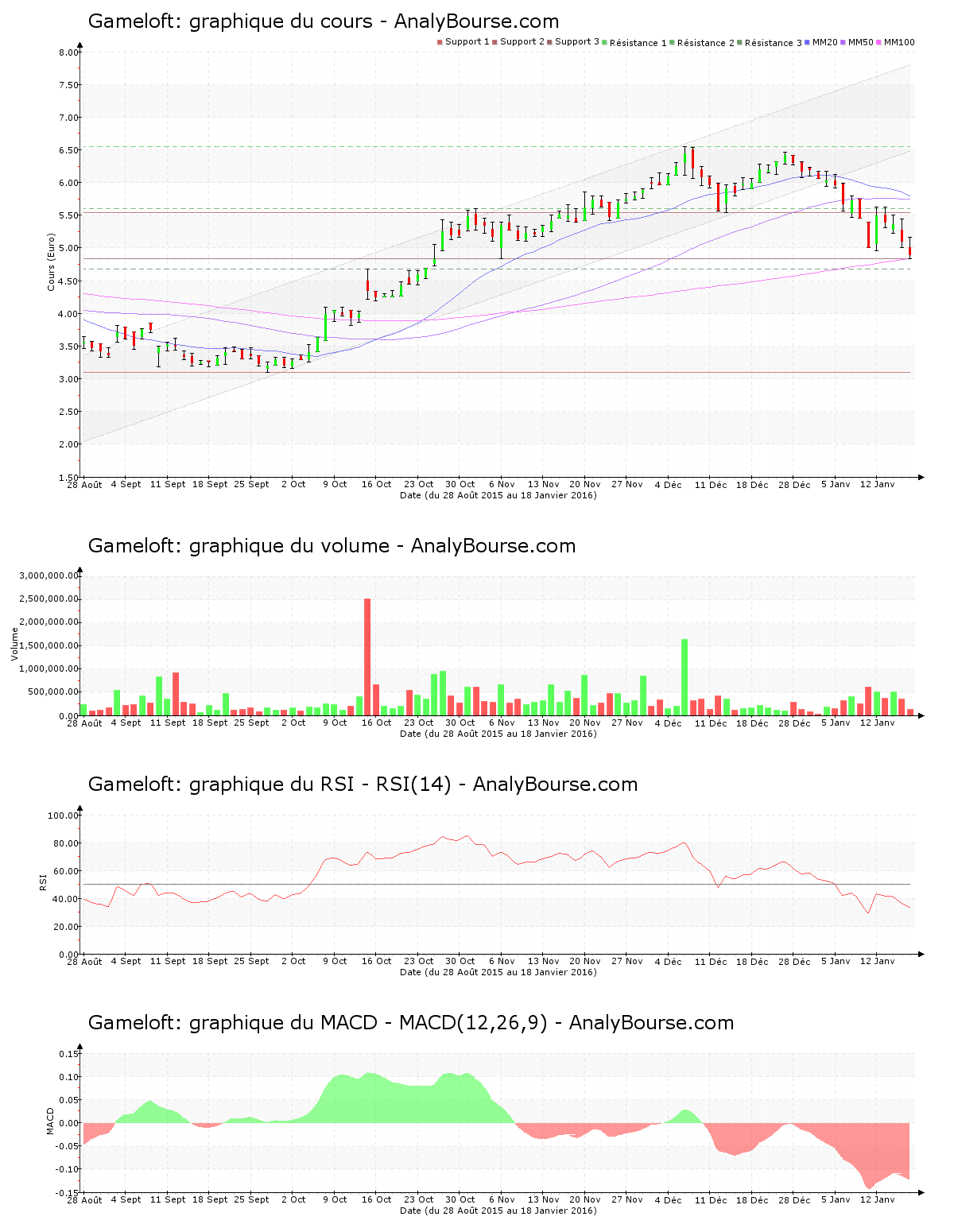Click the 0.15 value on MACD axis
Image resolution: width=954 pixels, height=1232 pixels.
click(70, 1054)
